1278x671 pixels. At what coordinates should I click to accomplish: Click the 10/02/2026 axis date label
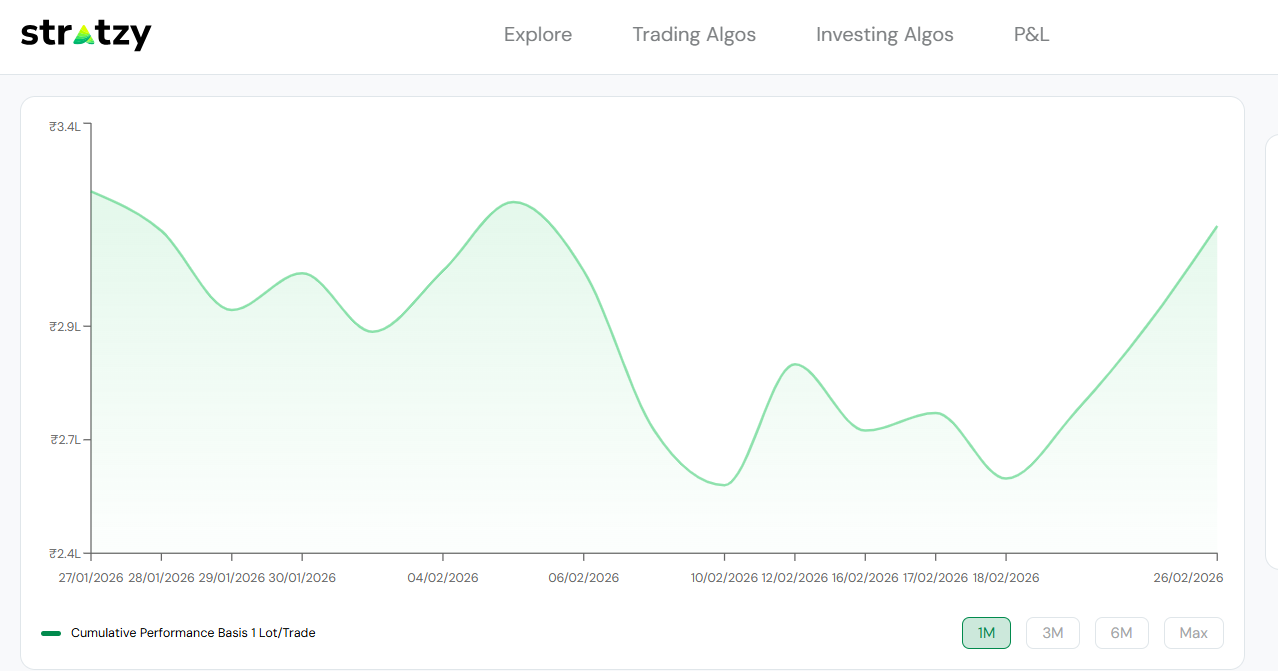pos(724,578)
